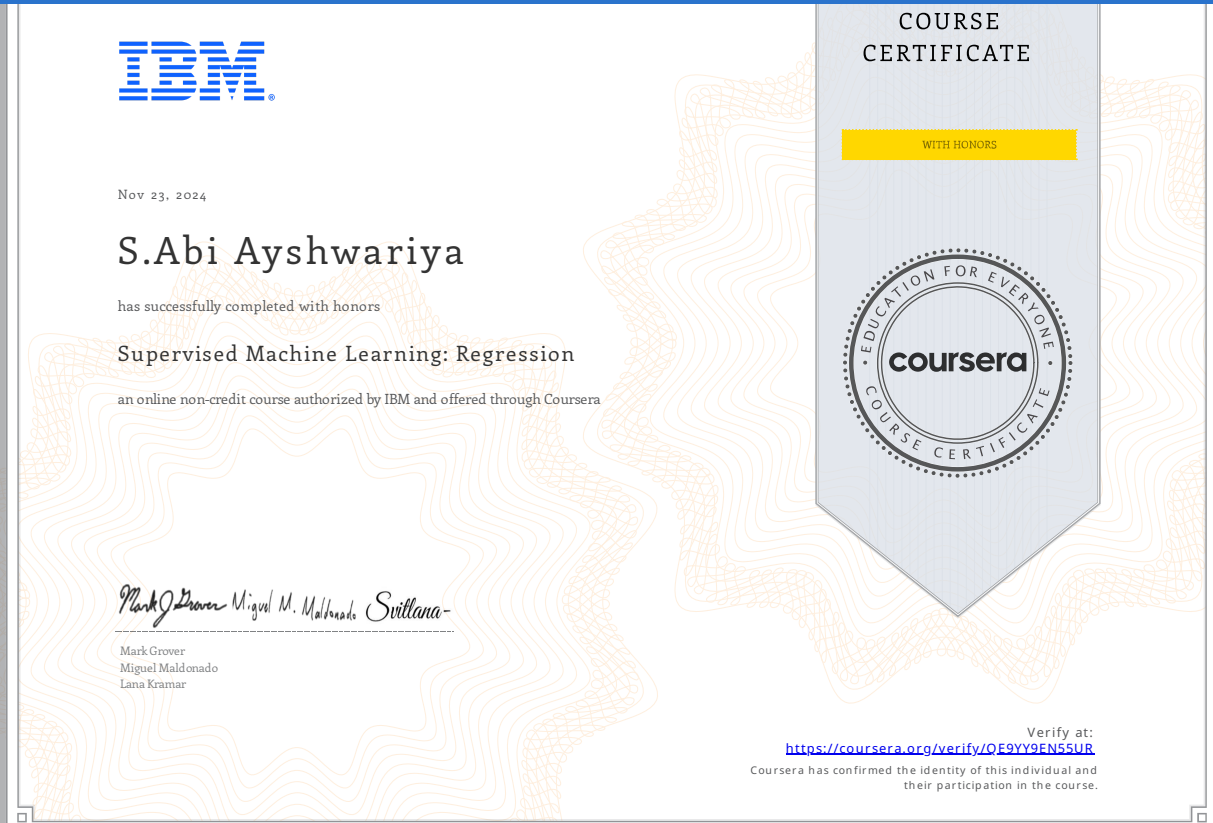
Task: Open the coursera.org verify link
Action: 939,748
